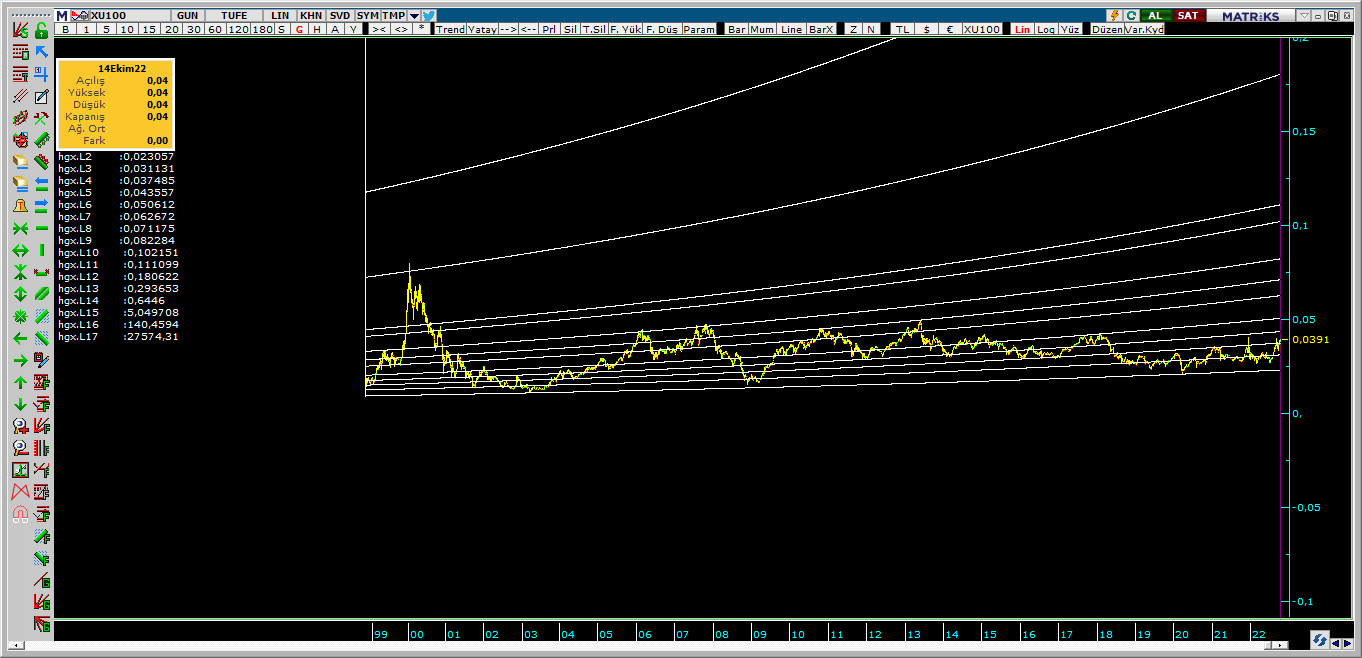The image size is (1362, 658).
Task: Click the BarX chart type button
Action: (x=821, y=29)
